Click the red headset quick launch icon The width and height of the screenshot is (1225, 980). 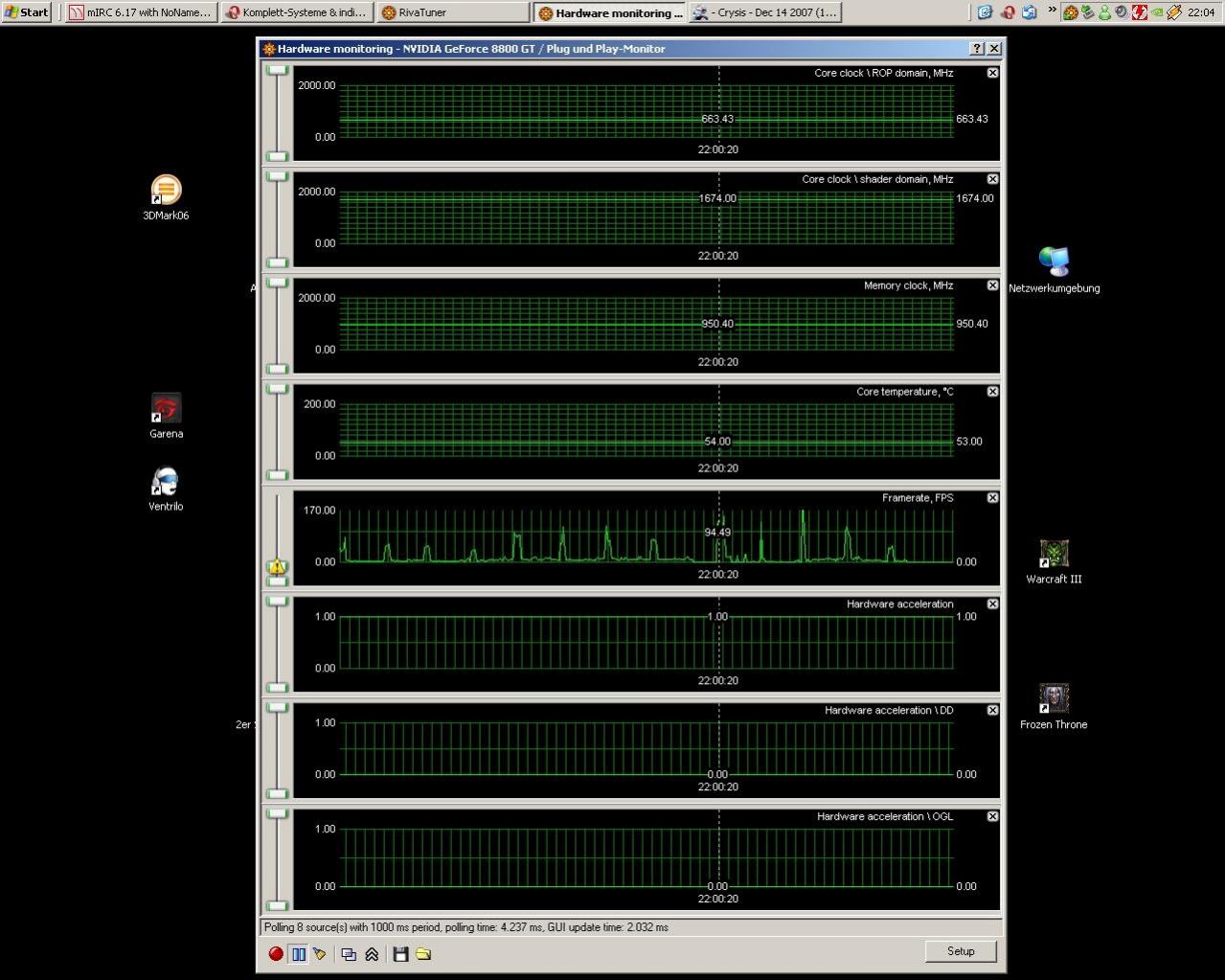point(1007,12)
